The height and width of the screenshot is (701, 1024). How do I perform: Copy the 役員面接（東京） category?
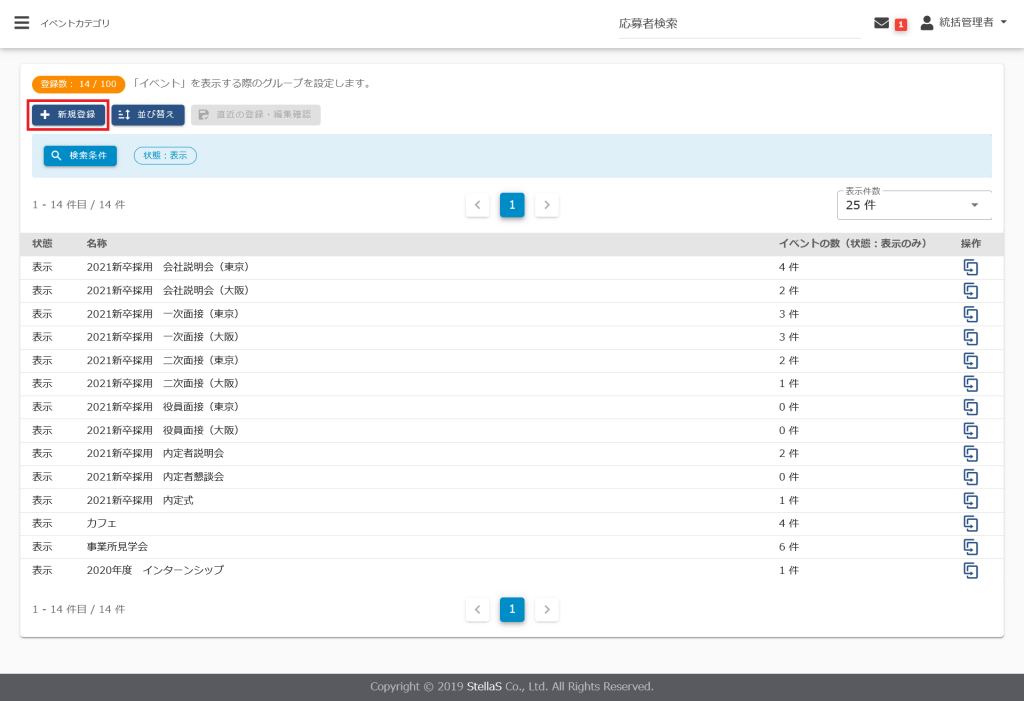coord(969,407)
